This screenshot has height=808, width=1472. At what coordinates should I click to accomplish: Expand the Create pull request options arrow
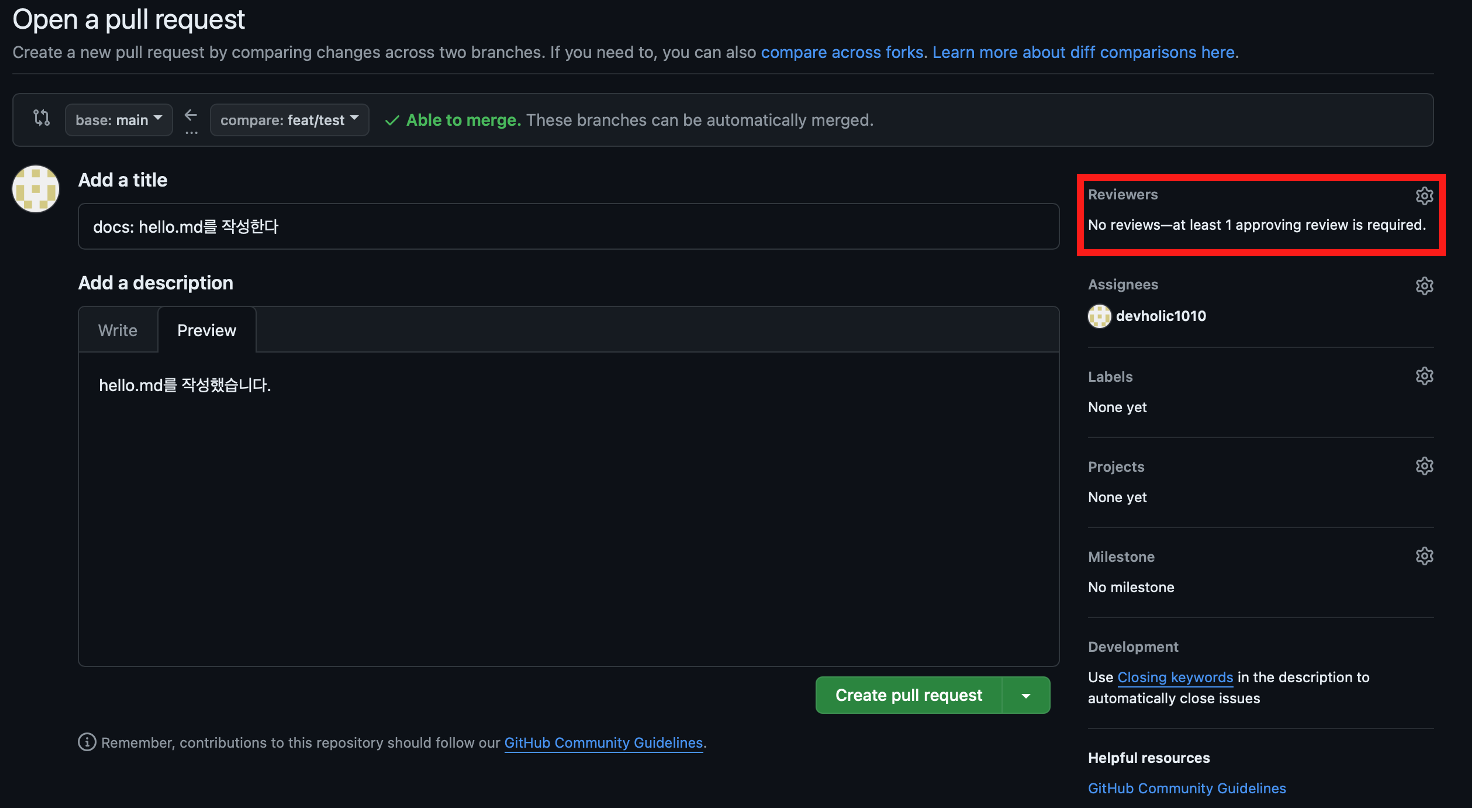1026,695
